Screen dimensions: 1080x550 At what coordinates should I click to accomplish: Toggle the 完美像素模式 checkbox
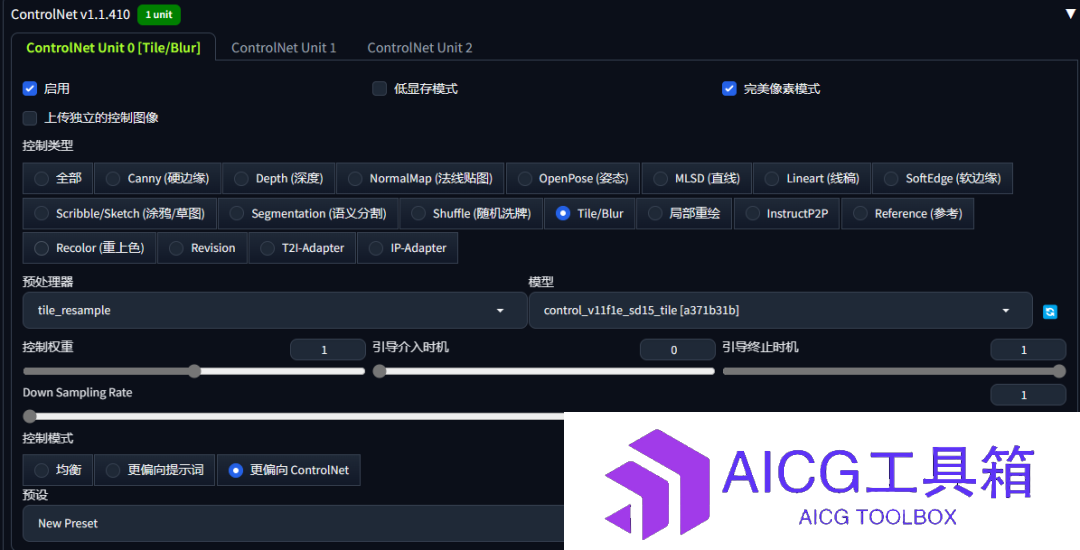[729, 88]
